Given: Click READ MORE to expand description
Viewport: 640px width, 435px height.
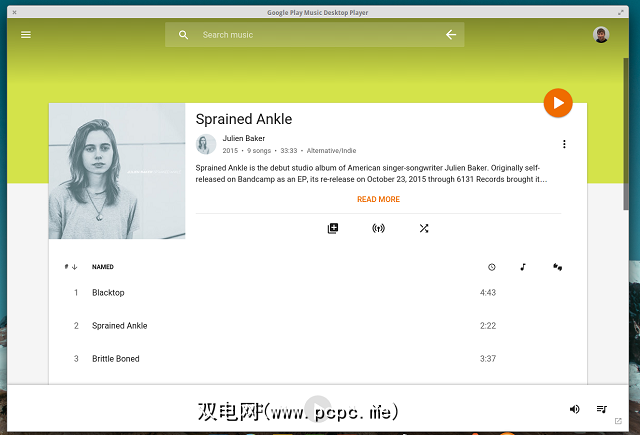Looking at the screenshot, I should (378, 199).
